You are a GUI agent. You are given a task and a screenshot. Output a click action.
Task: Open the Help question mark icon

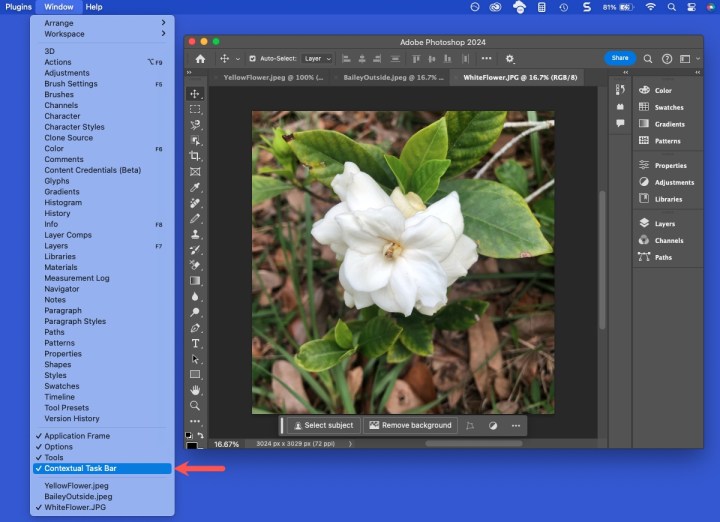pyautogui.click(x=667, y=59)
